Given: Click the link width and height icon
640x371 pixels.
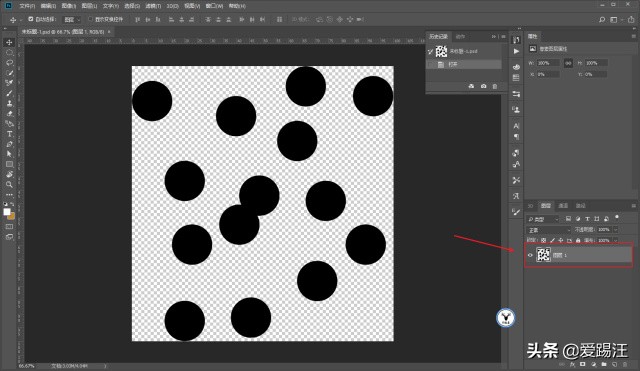Looking at the screenshot, I should [x=568, y=63].
